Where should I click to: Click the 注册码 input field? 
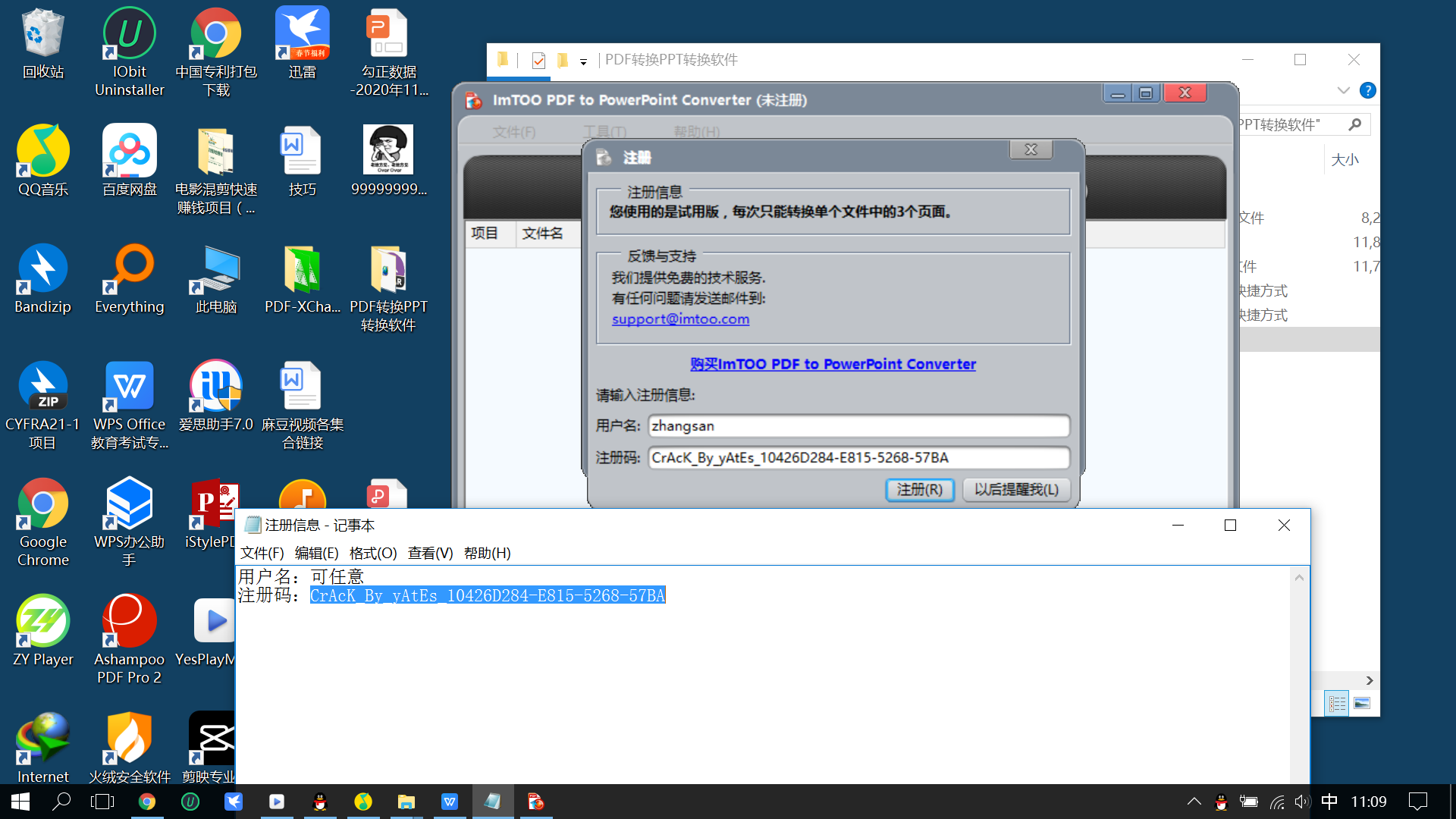point(858,457)
